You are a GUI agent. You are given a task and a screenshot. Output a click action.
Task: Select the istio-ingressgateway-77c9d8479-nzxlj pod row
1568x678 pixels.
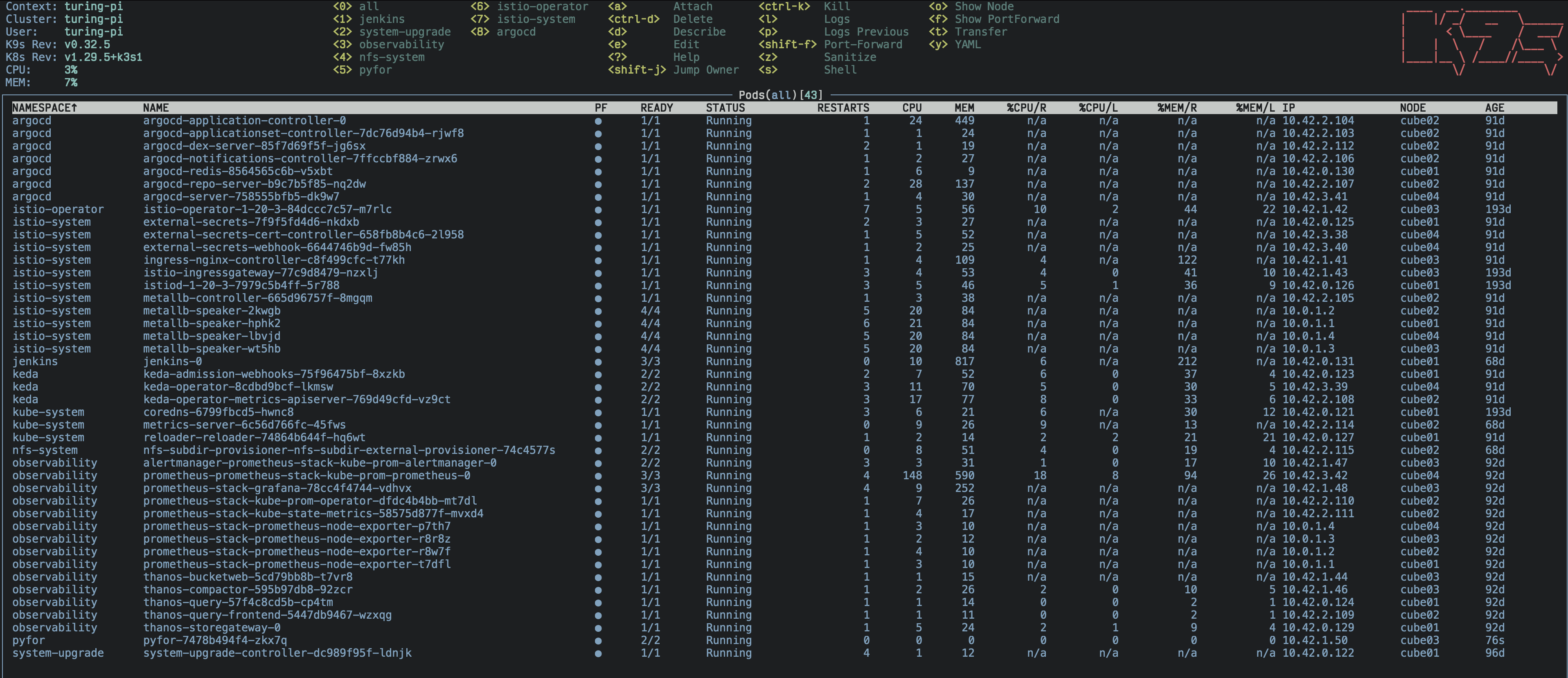[784, 273]
